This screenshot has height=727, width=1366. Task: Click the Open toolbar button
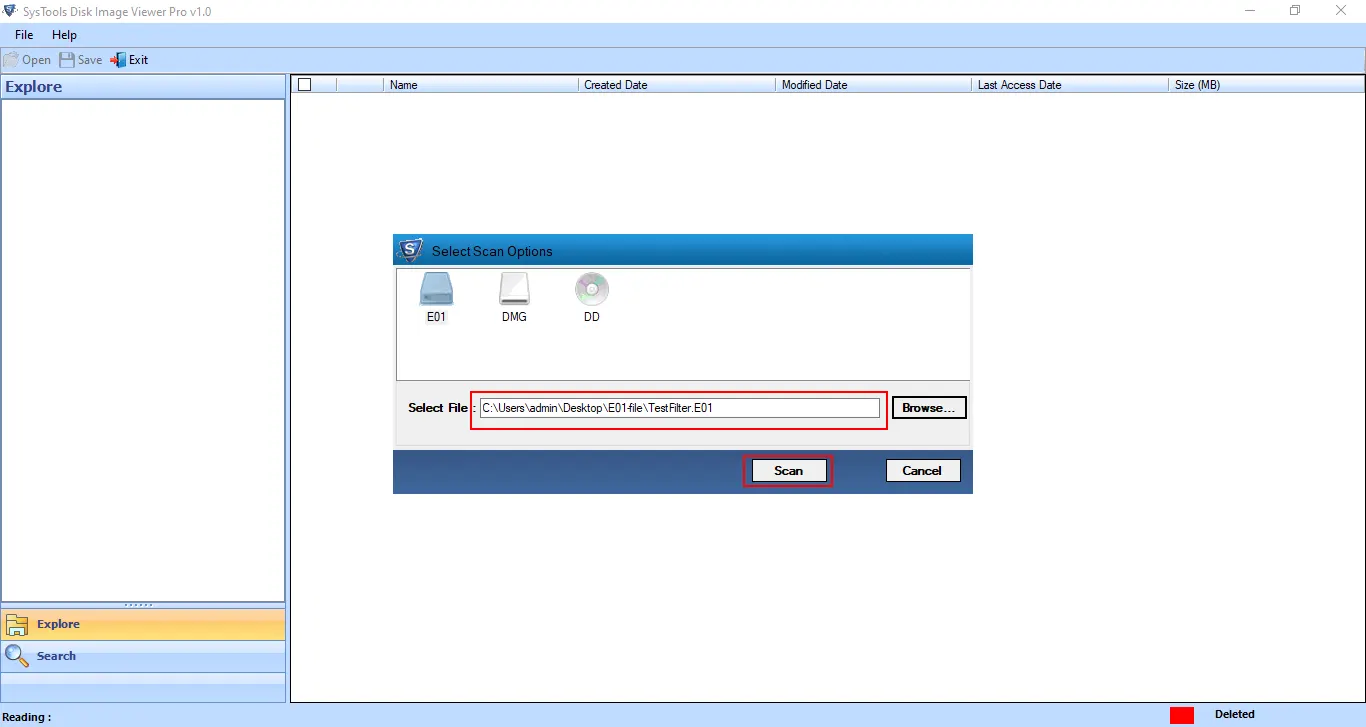(x=27, y=60)
